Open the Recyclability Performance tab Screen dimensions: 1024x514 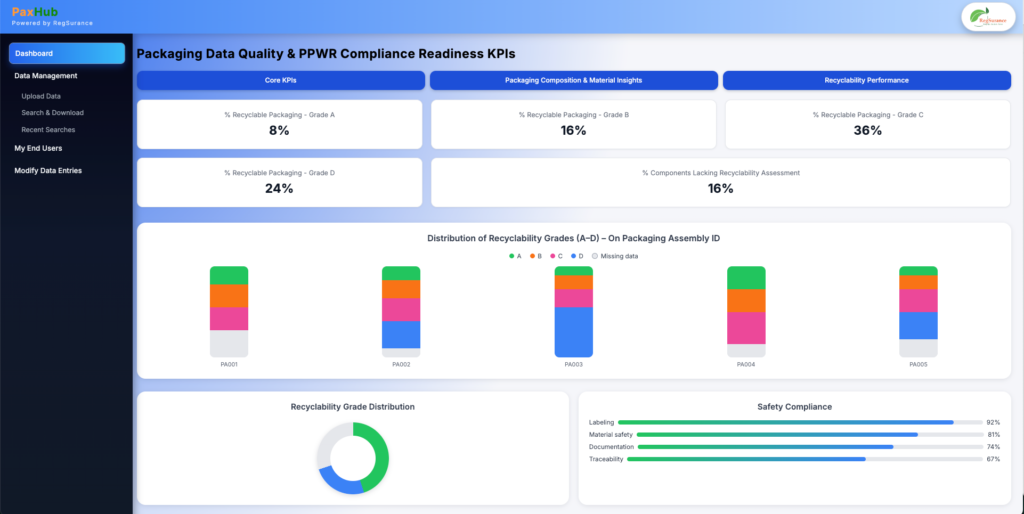tap(867, 80)
